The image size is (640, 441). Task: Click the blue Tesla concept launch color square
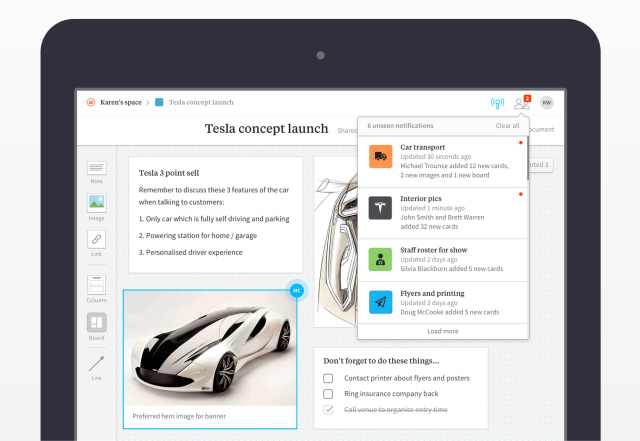[x=159, y=102]
